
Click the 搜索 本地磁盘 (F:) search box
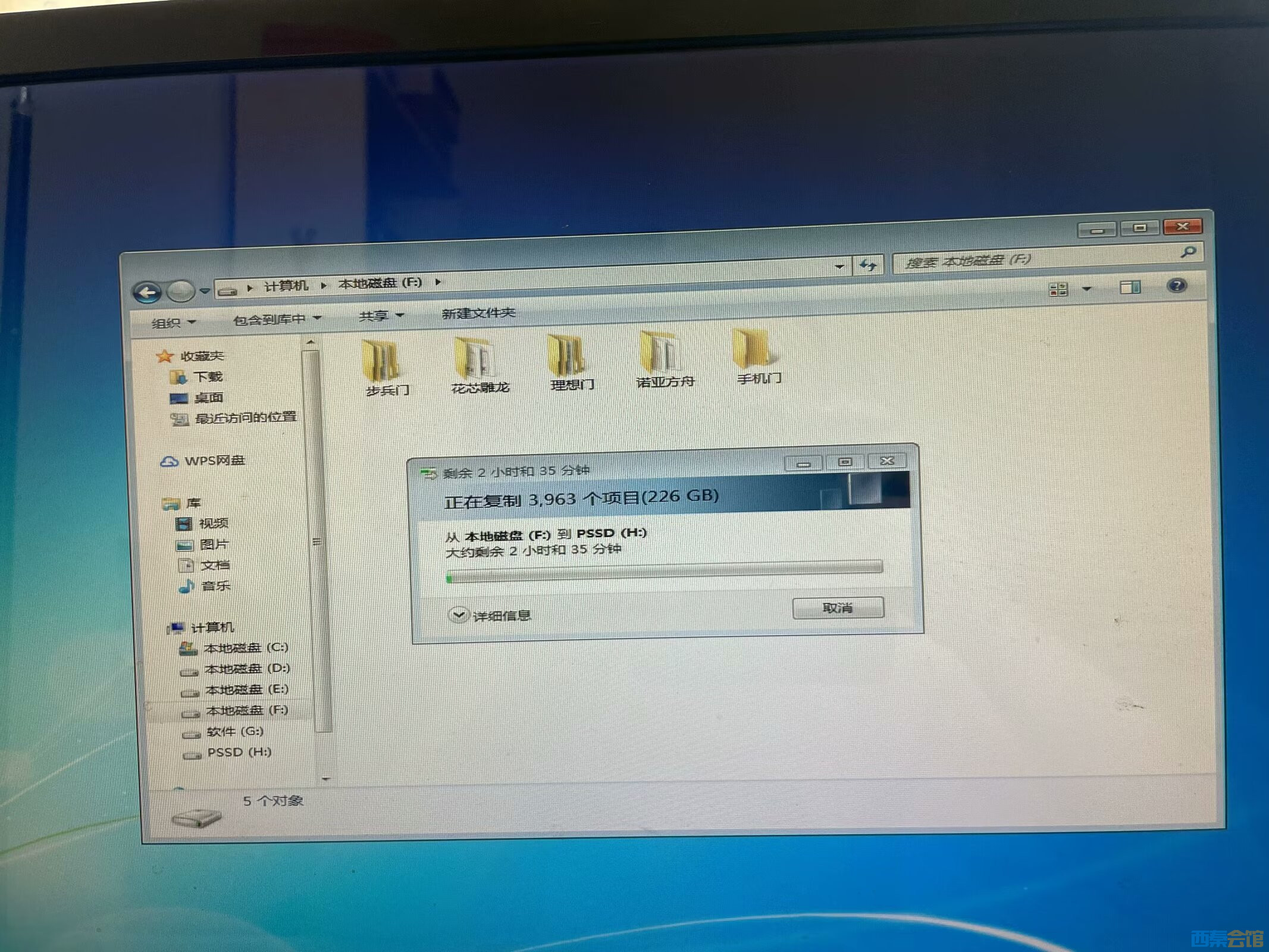[1035, 259]
